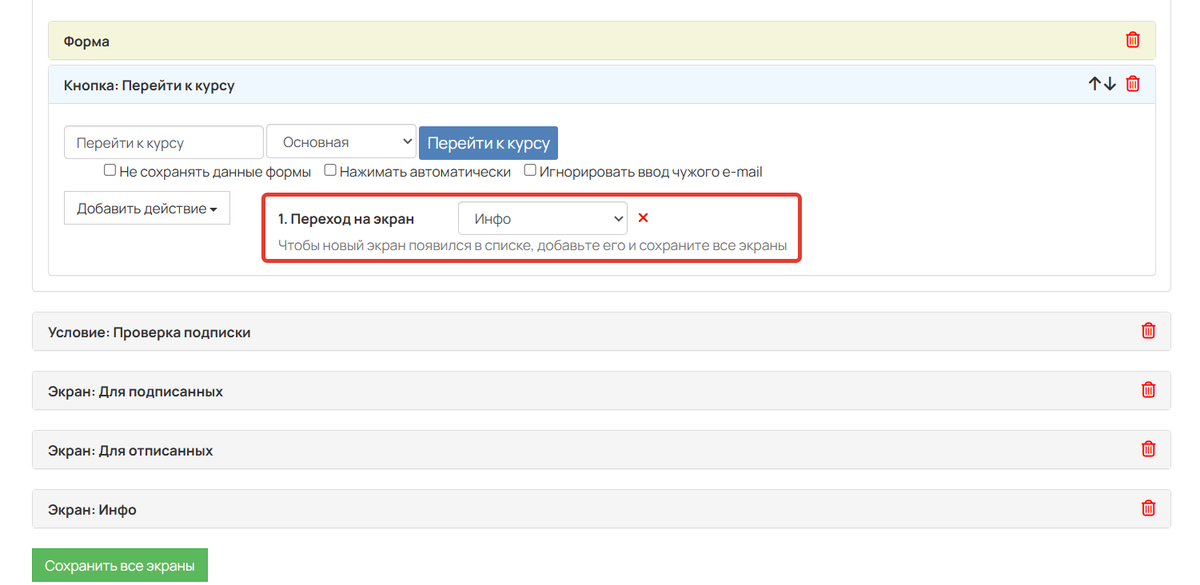Delete the 'Условие: Проверка подписки' block
The height and width of the screenshot is (585, 1200).
tap(1148, 331)
